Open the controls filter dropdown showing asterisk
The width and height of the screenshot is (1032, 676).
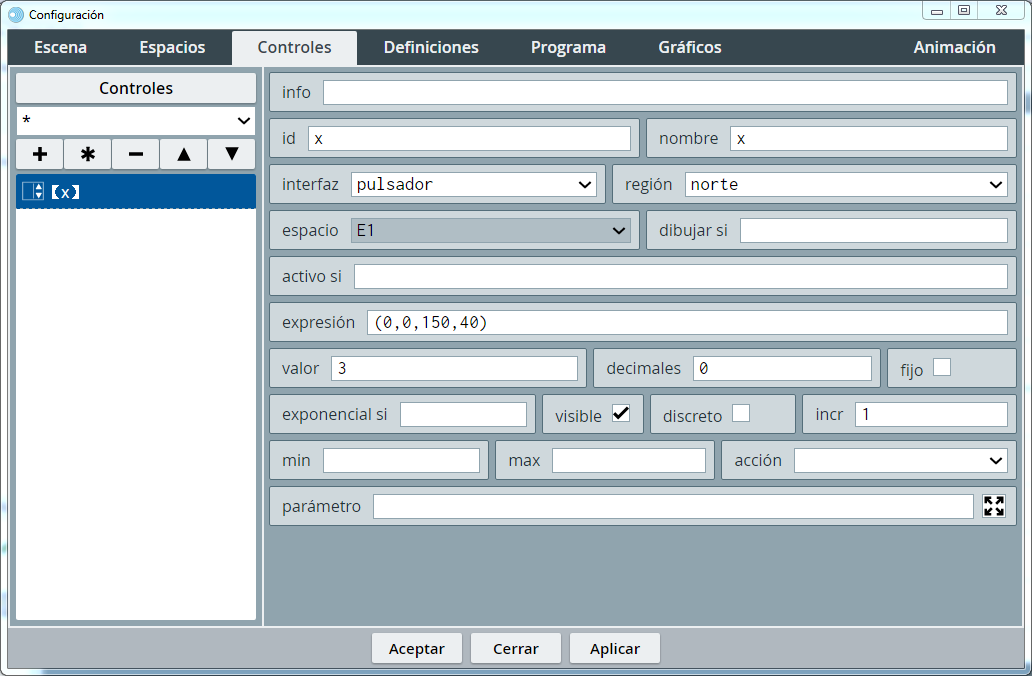pyautogui.click(x=136, y=120)
